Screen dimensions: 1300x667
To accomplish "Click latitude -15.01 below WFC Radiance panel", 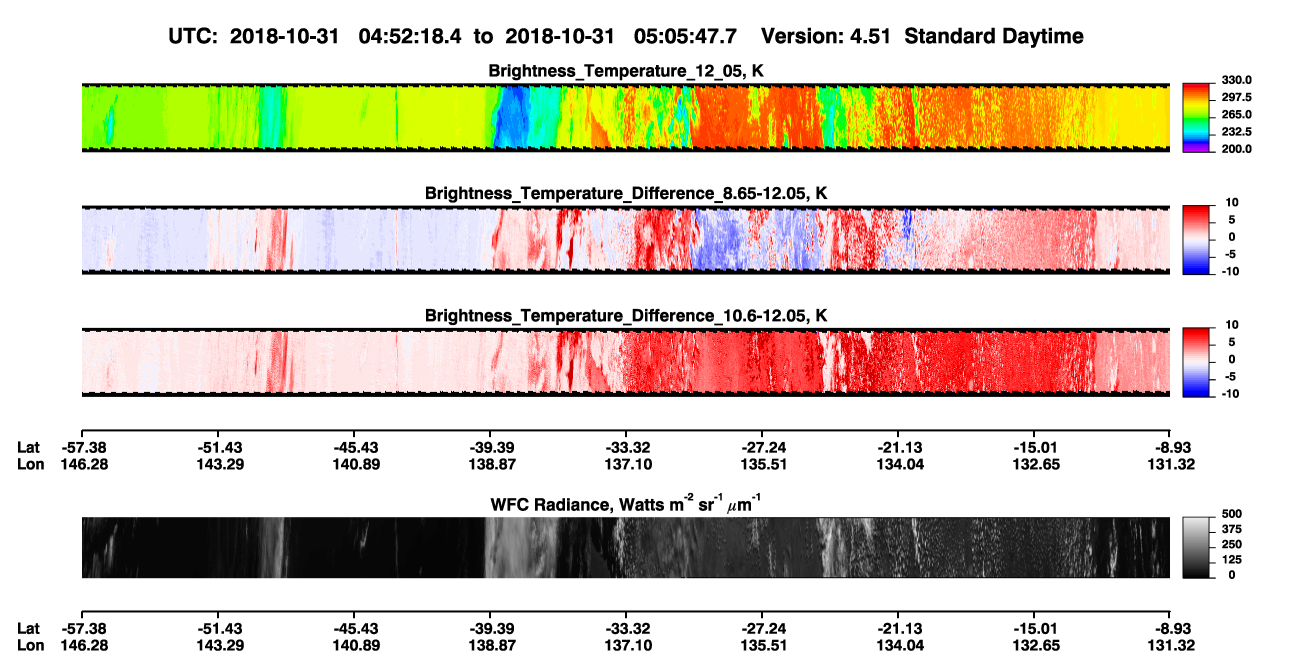I will [1034, 628].
